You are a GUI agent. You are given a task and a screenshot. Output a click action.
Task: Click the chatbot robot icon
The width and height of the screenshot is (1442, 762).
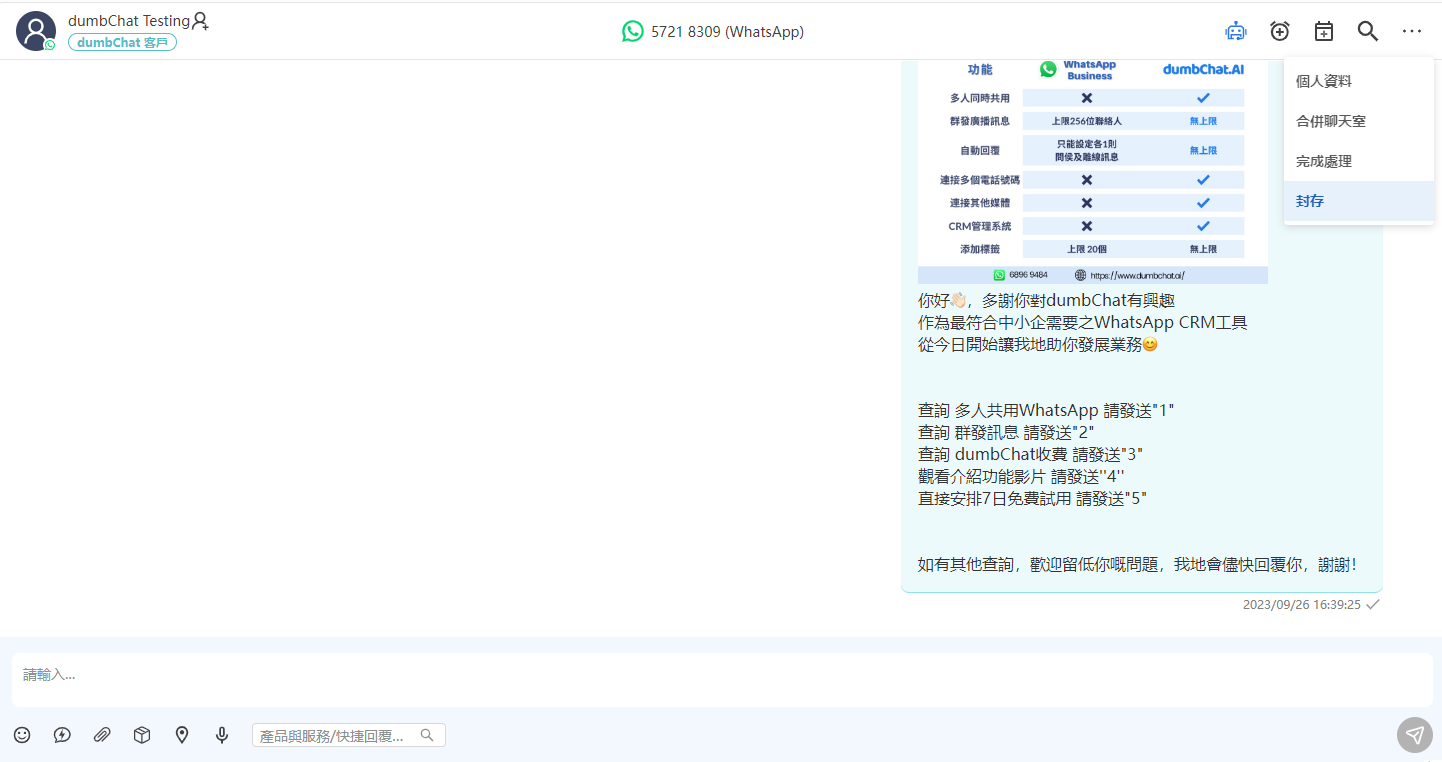point(1236,31)
